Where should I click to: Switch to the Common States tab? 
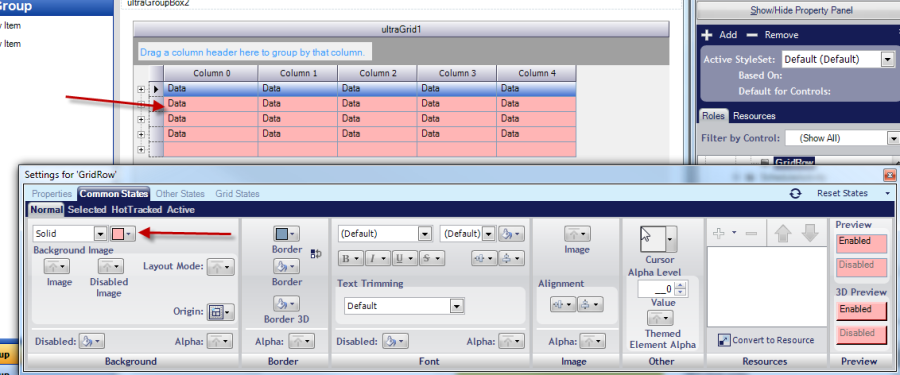point(114,194)
